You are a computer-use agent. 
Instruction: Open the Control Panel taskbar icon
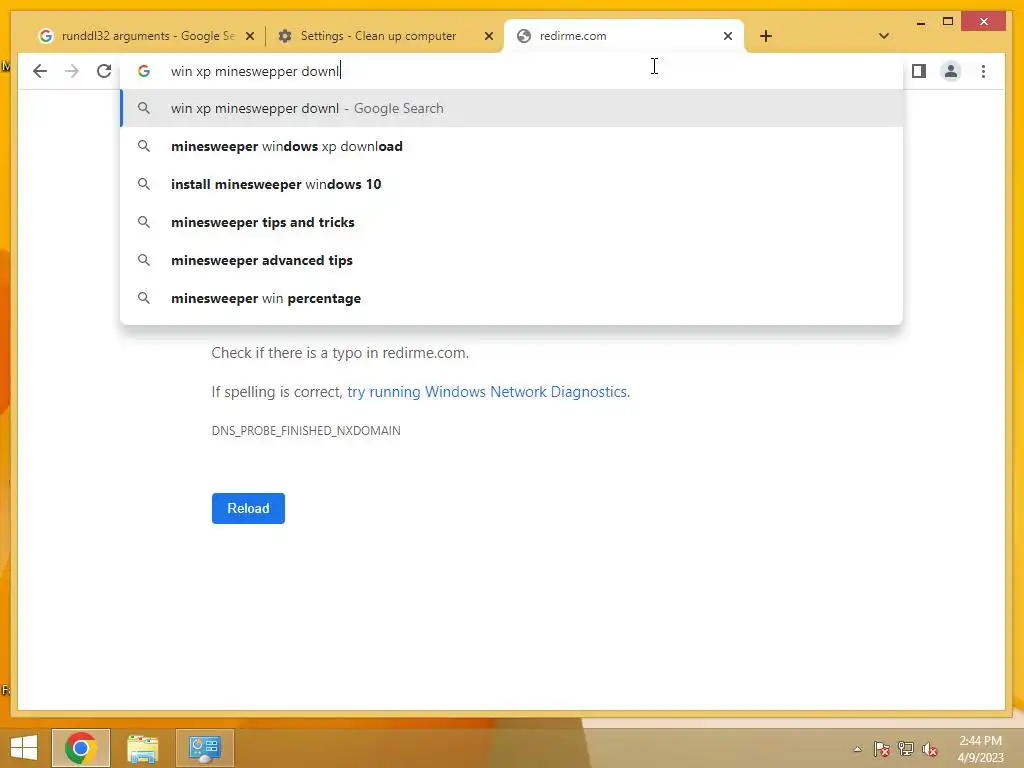coord(204,748)
